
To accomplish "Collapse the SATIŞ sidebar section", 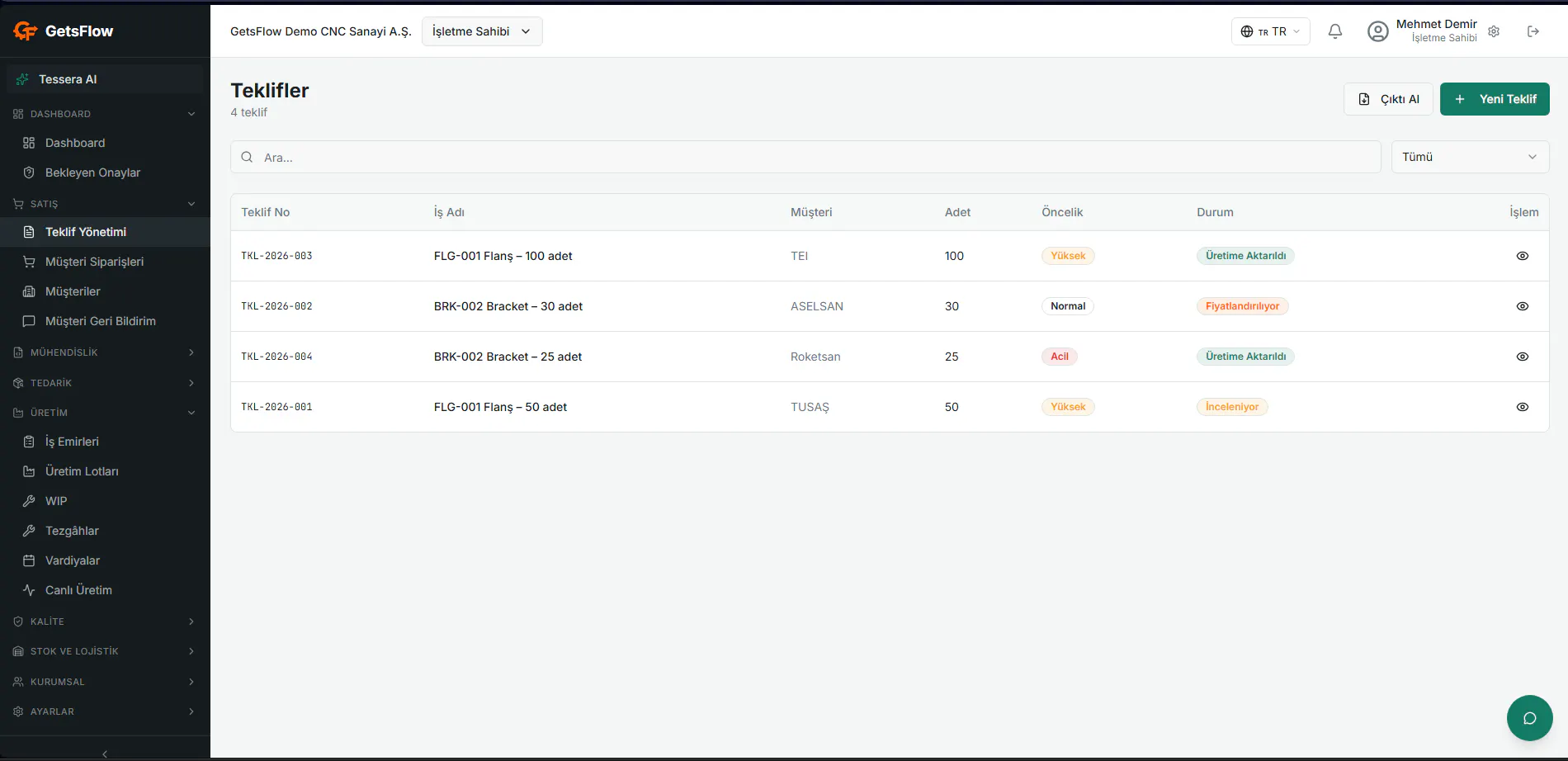I will tap(105, 204).
